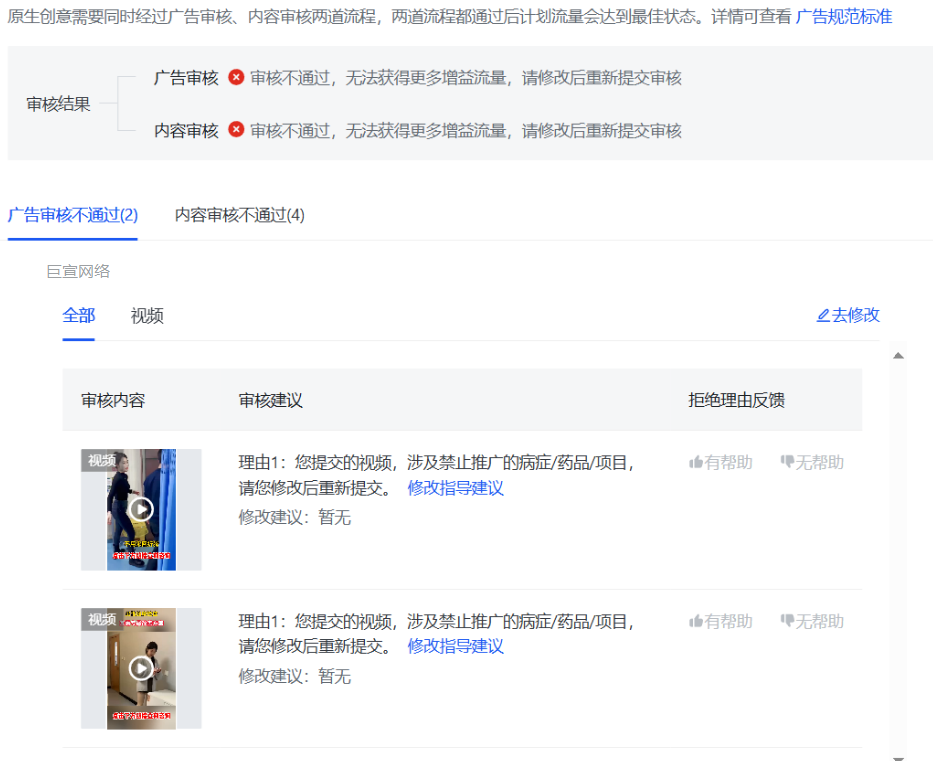Screen dimensions: 933x761
Task: Mark first review reason as helpful
Action: pos(720,463)
